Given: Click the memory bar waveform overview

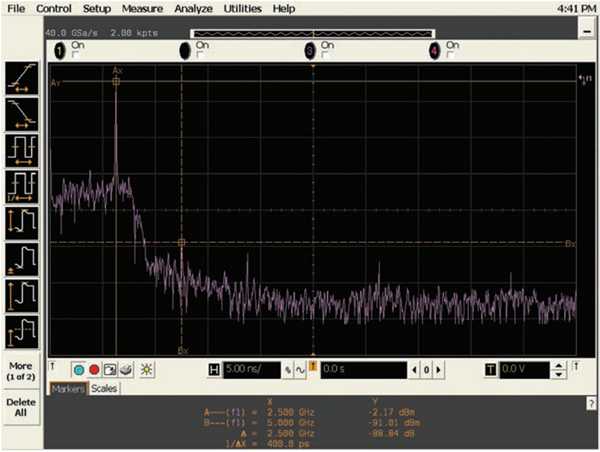Looking at the screenshot, I should (x=312, y=34).
